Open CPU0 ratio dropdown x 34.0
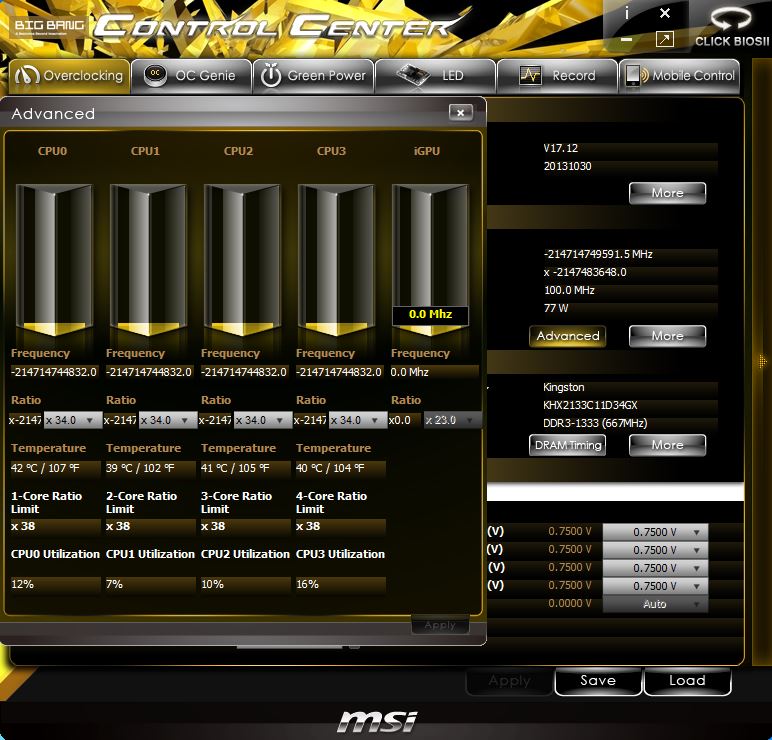The height and width of the screenshot is (740, 772). (73, 420)
